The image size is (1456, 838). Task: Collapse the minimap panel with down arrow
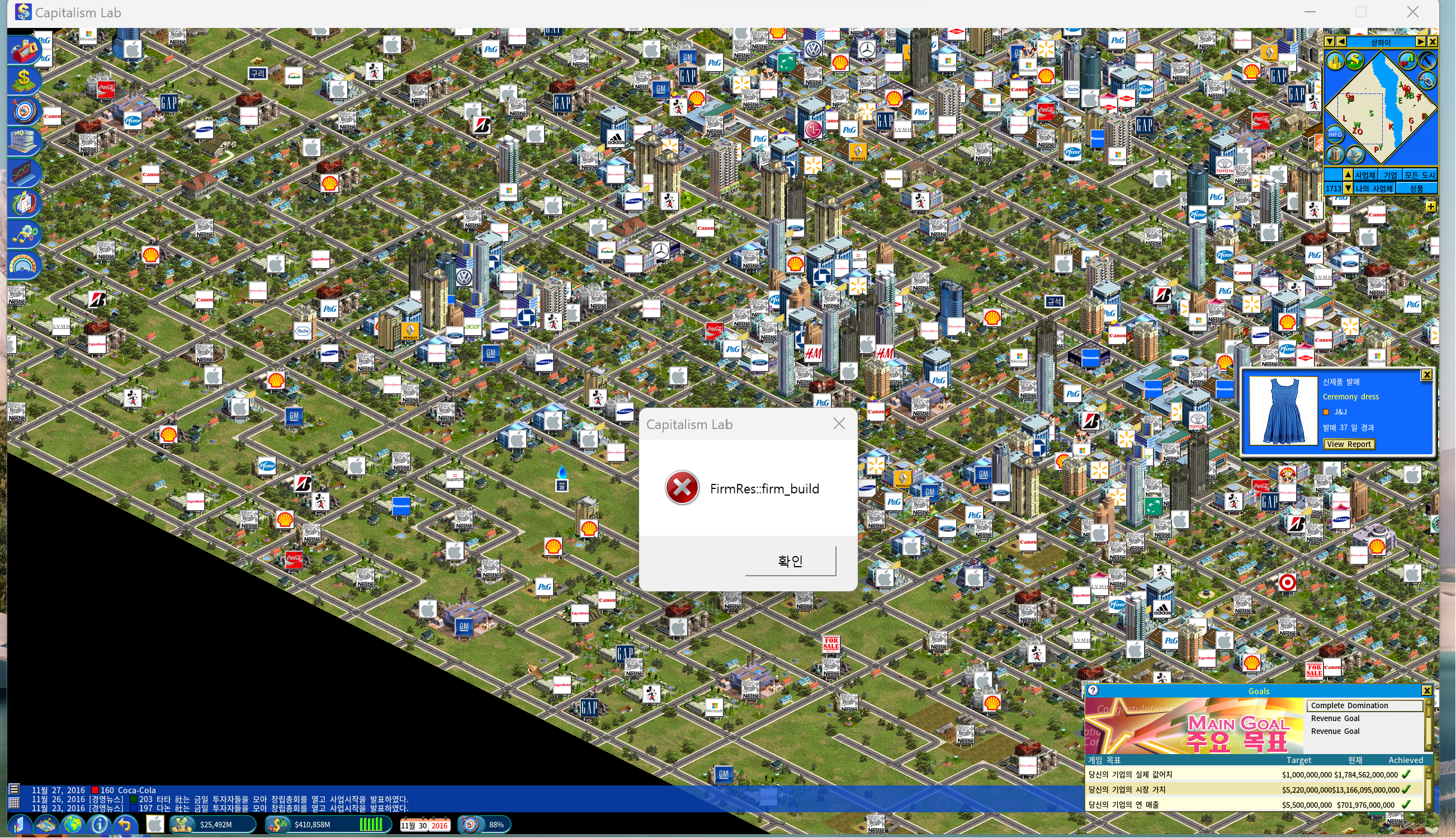click(x=1330, y=41)
